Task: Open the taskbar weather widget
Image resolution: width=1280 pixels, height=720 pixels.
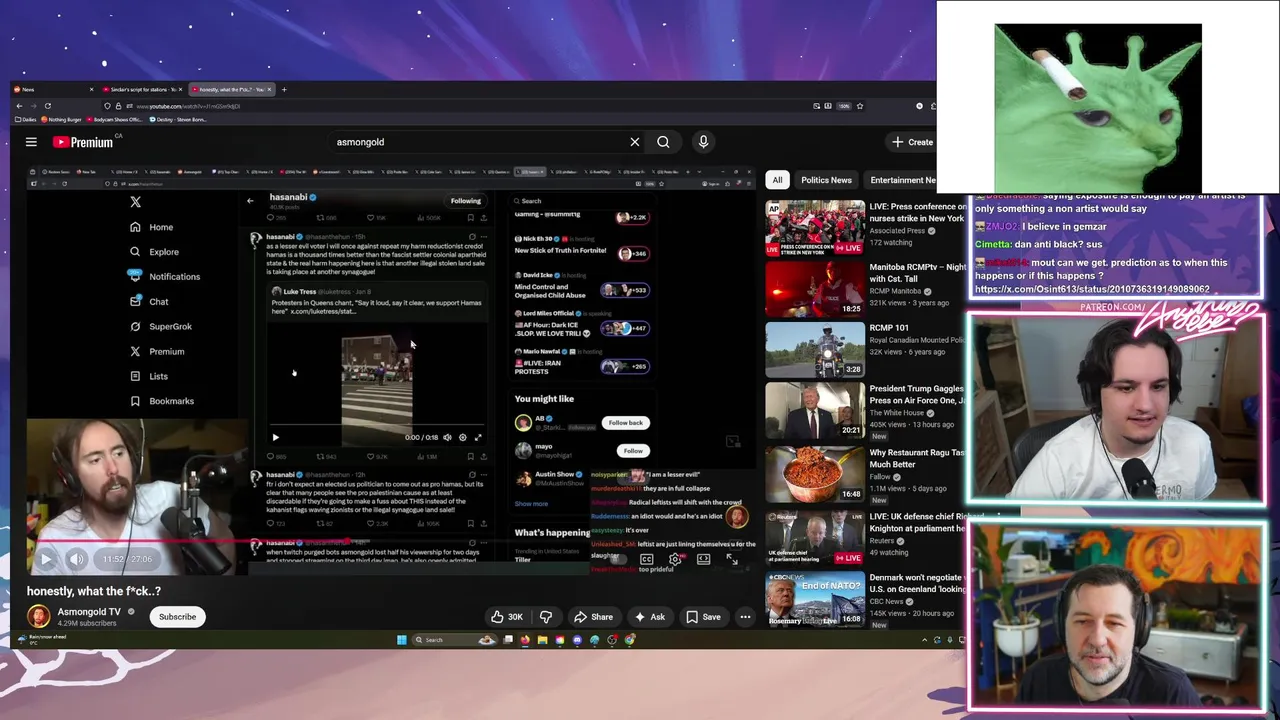Action: pos(42,639)
